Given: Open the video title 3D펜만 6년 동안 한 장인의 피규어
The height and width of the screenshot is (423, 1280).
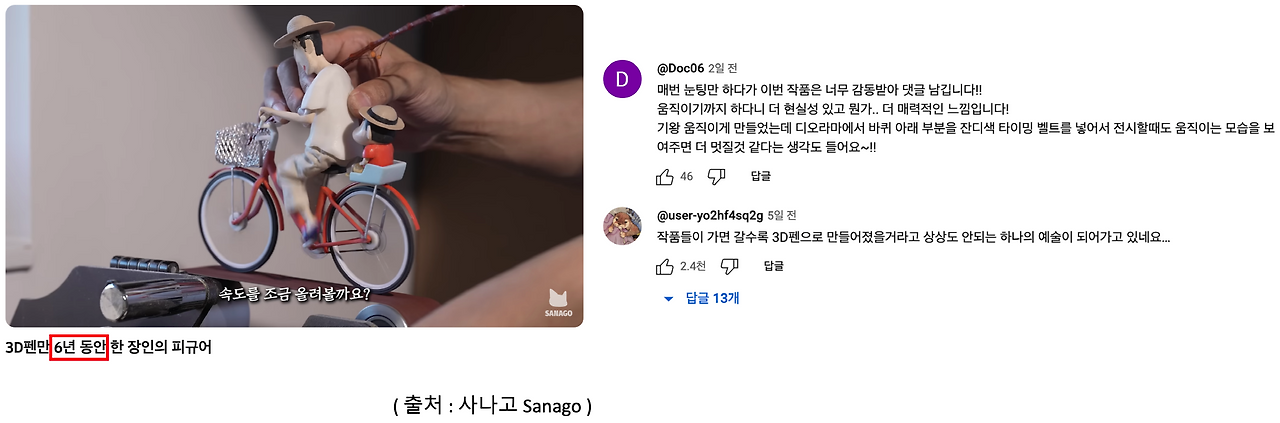Looking at the screenshot, I should (108, 347).
